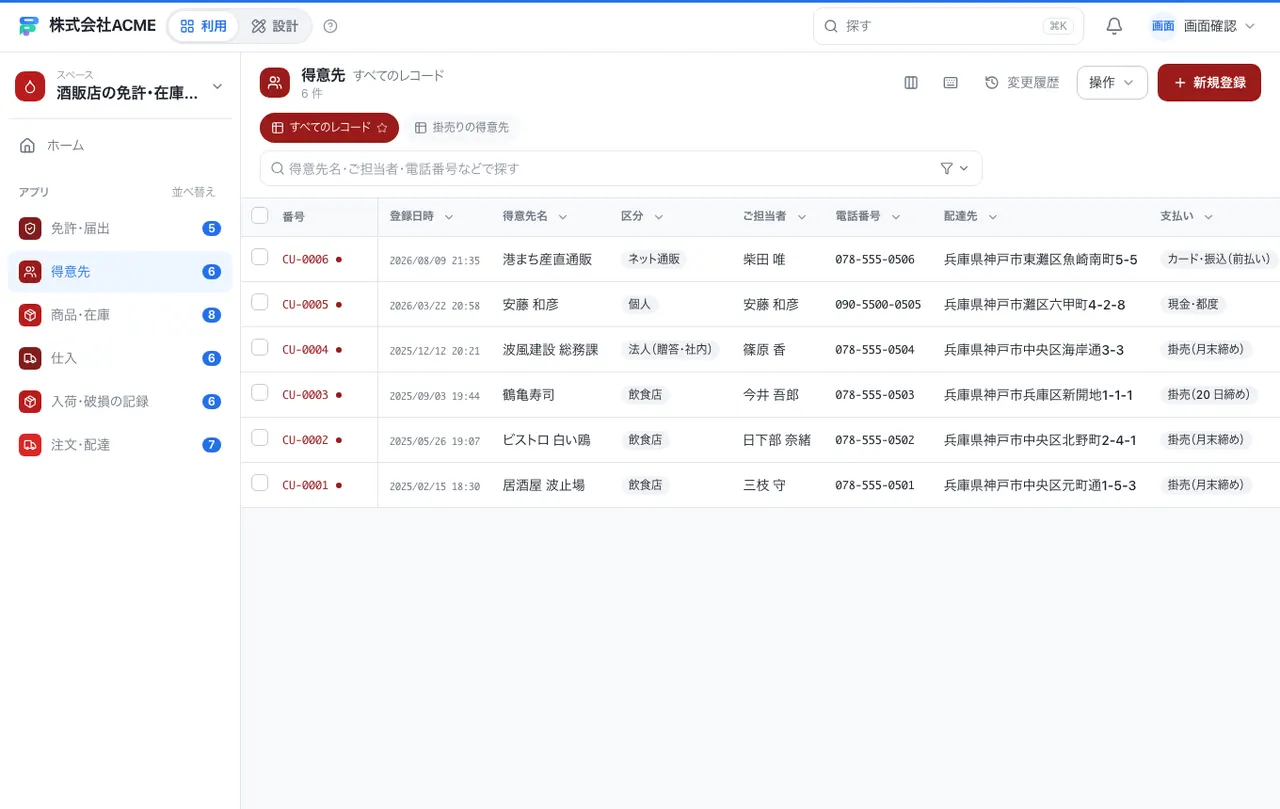
Task: Open record link CU-0002
Action: [x=305, y=440]
